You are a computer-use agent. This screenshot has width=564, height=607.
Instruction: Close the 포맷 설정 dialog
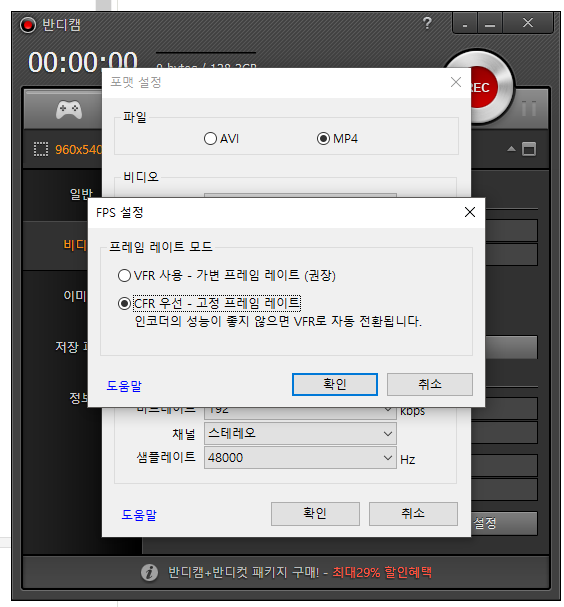(456, 82)
